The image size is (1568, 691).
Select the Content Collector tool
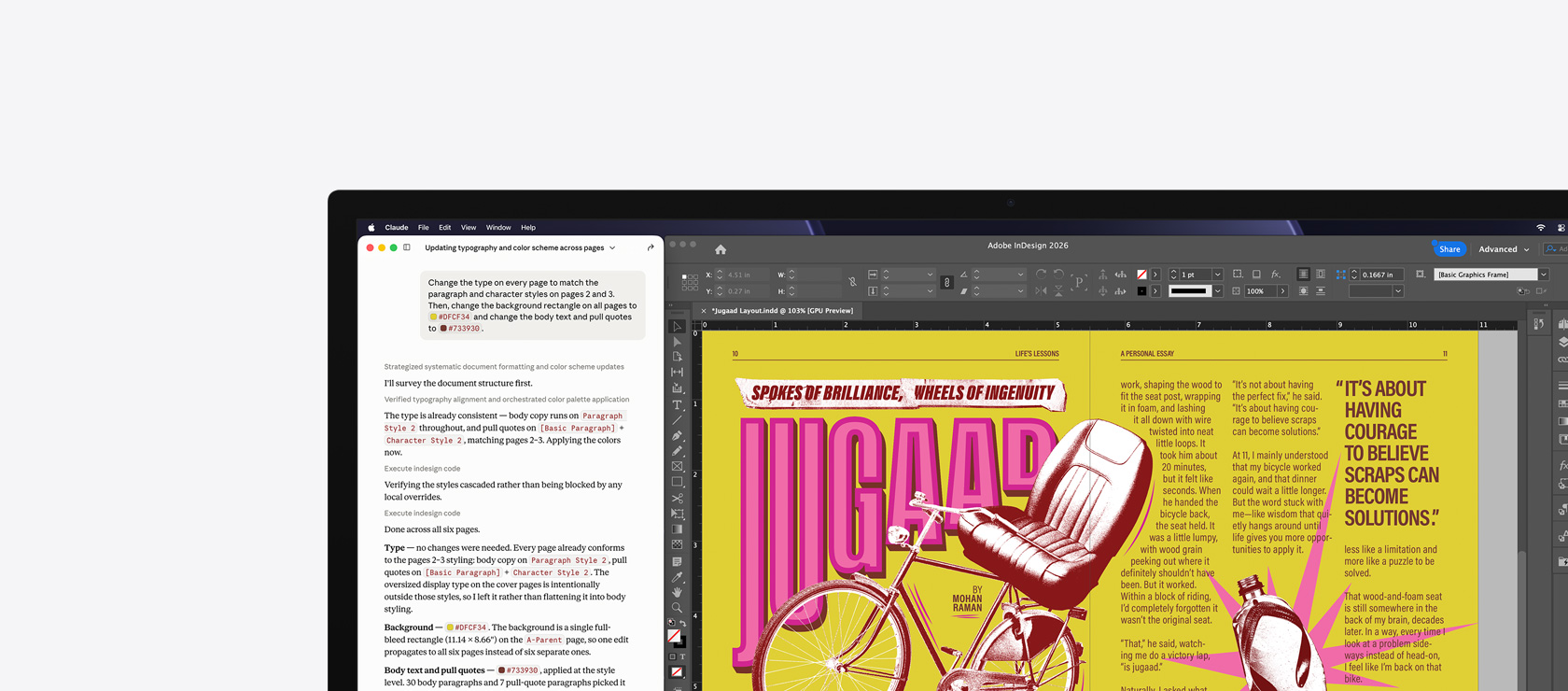(677, 388)
